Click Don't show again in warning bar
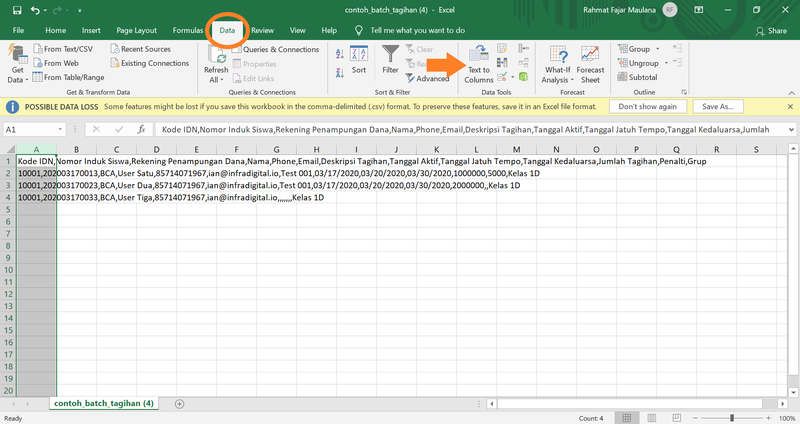 647,107
